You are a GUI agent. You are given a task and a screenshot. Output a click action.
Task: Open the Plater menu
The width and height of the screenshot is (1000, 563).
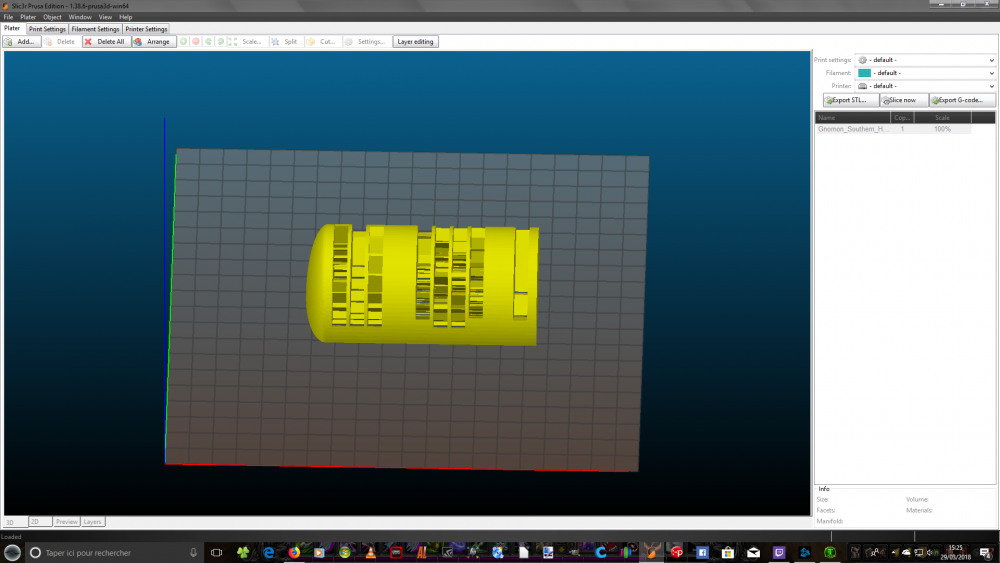pyautogui.click(x=28, y=17)
